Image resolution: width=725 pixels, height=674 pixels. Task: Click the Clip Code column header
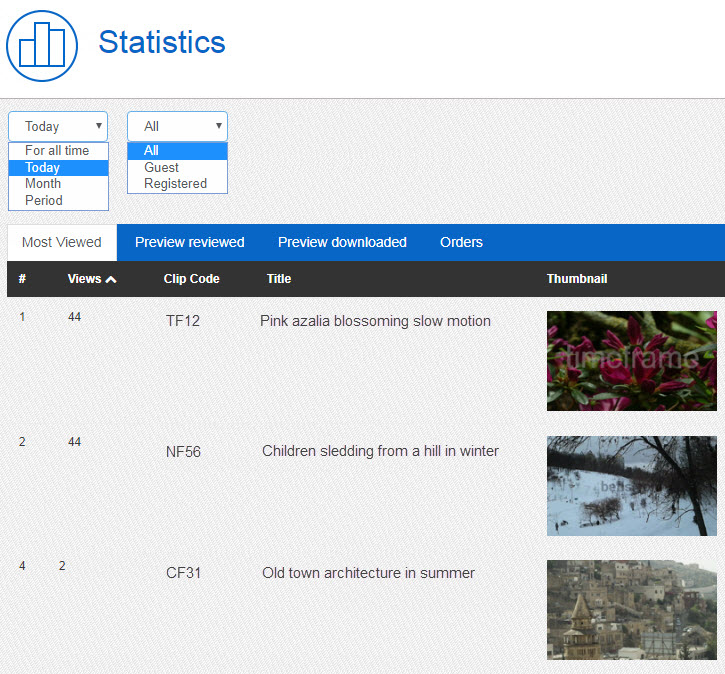(x=191, y=279)
